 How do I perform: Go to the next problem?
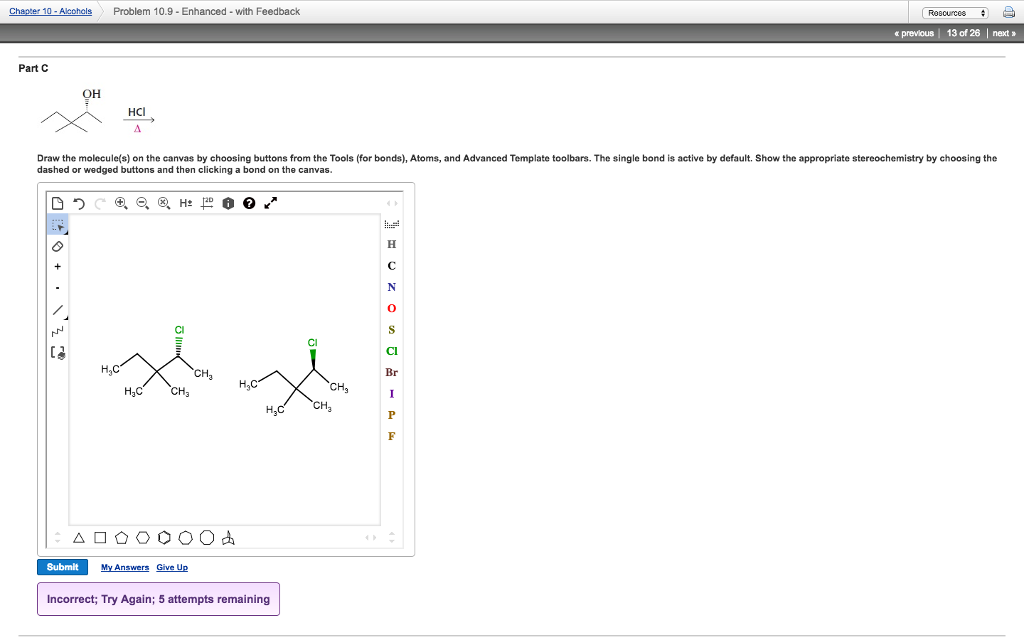(x=1003, y=32)
